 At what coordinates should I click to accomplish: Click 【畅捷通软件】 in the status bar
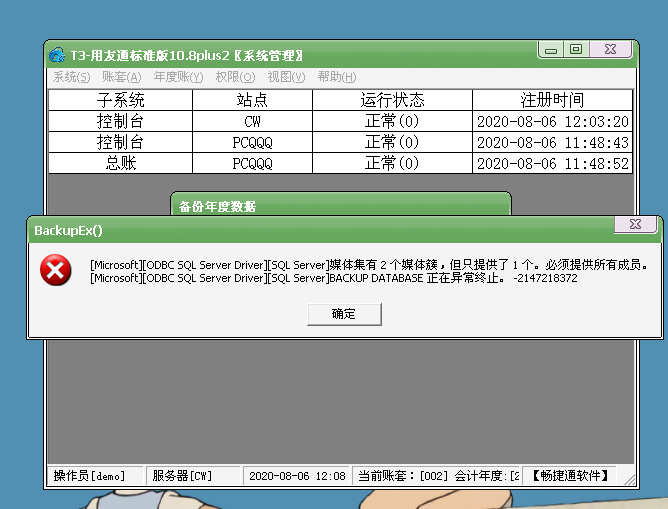570,476
